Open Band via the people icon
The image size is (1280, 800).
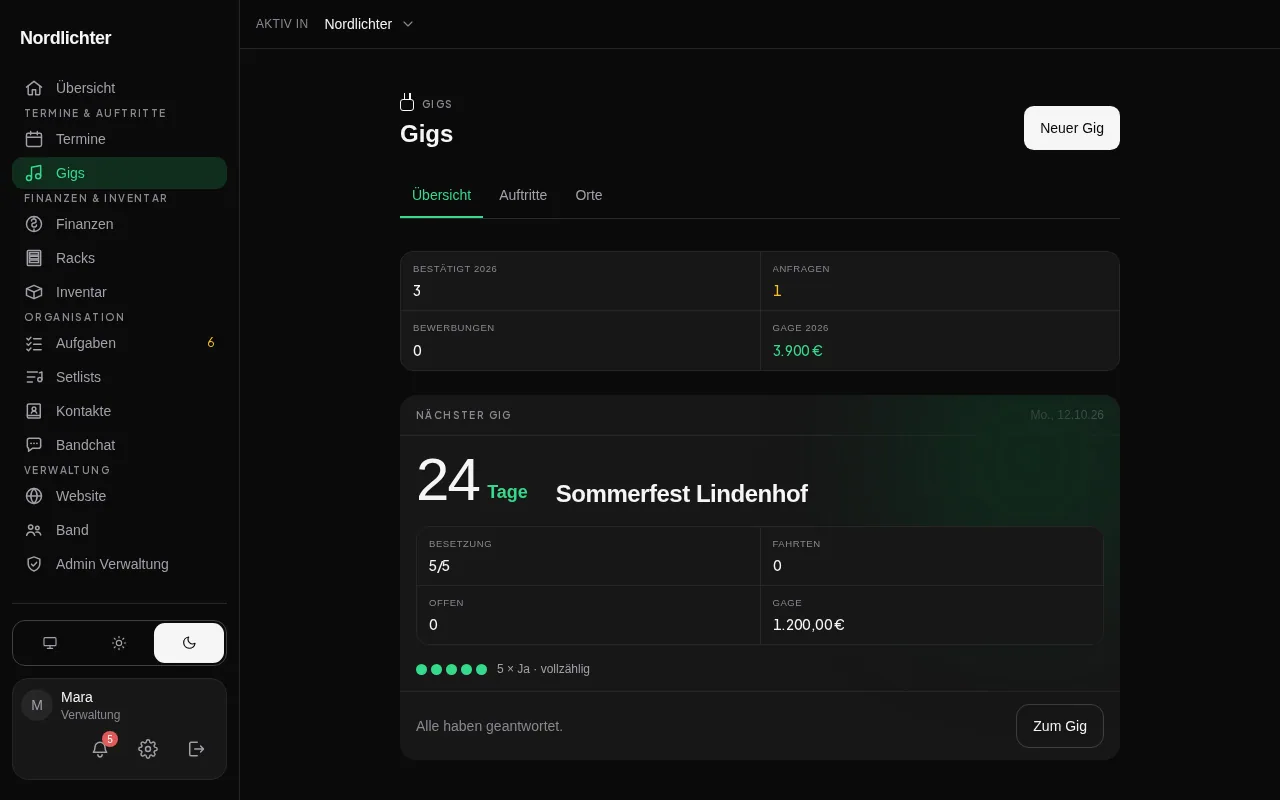click(x=34, y=530)
